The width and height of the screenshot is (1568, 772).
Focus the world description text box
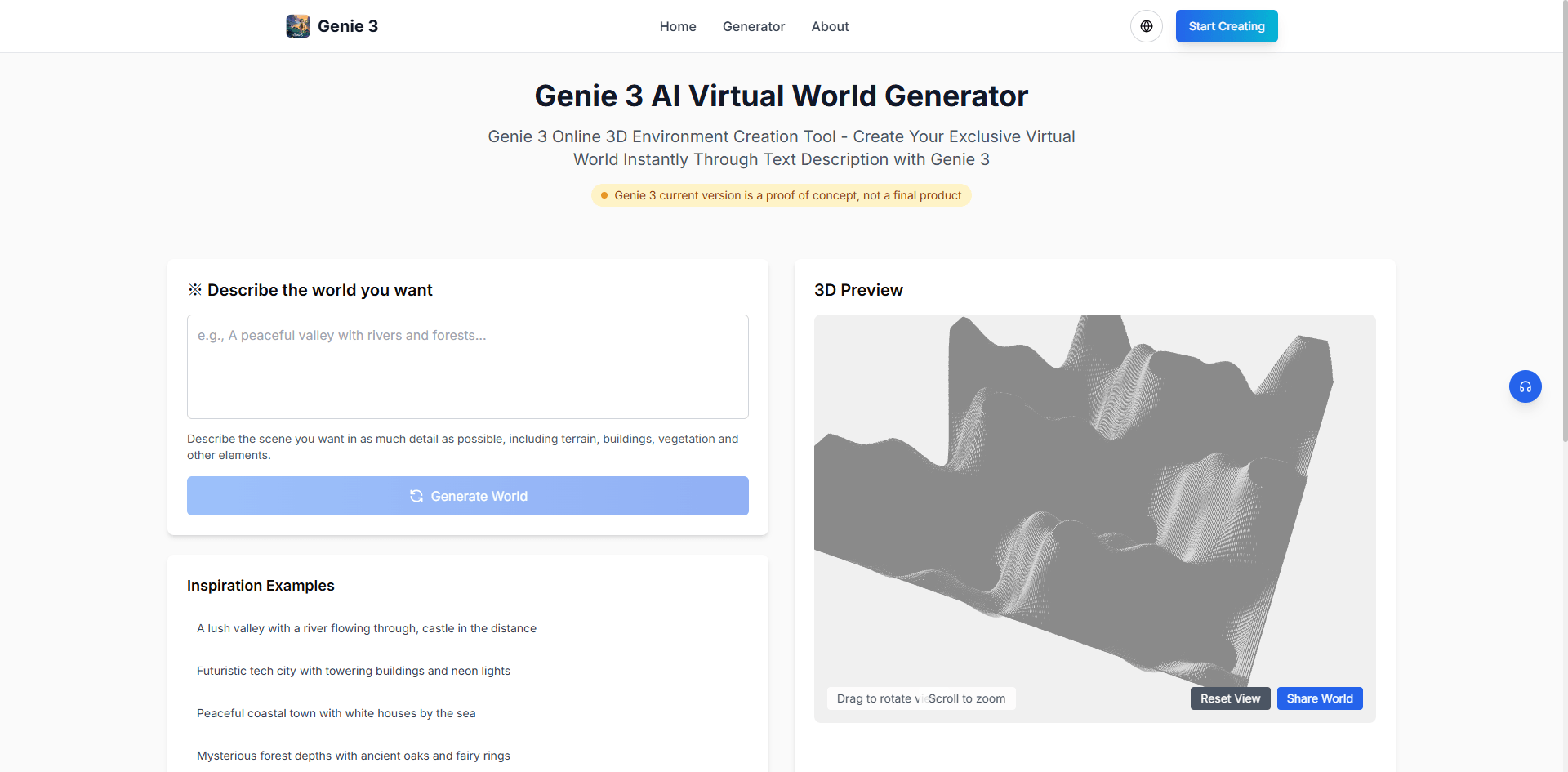coord(467,367)
